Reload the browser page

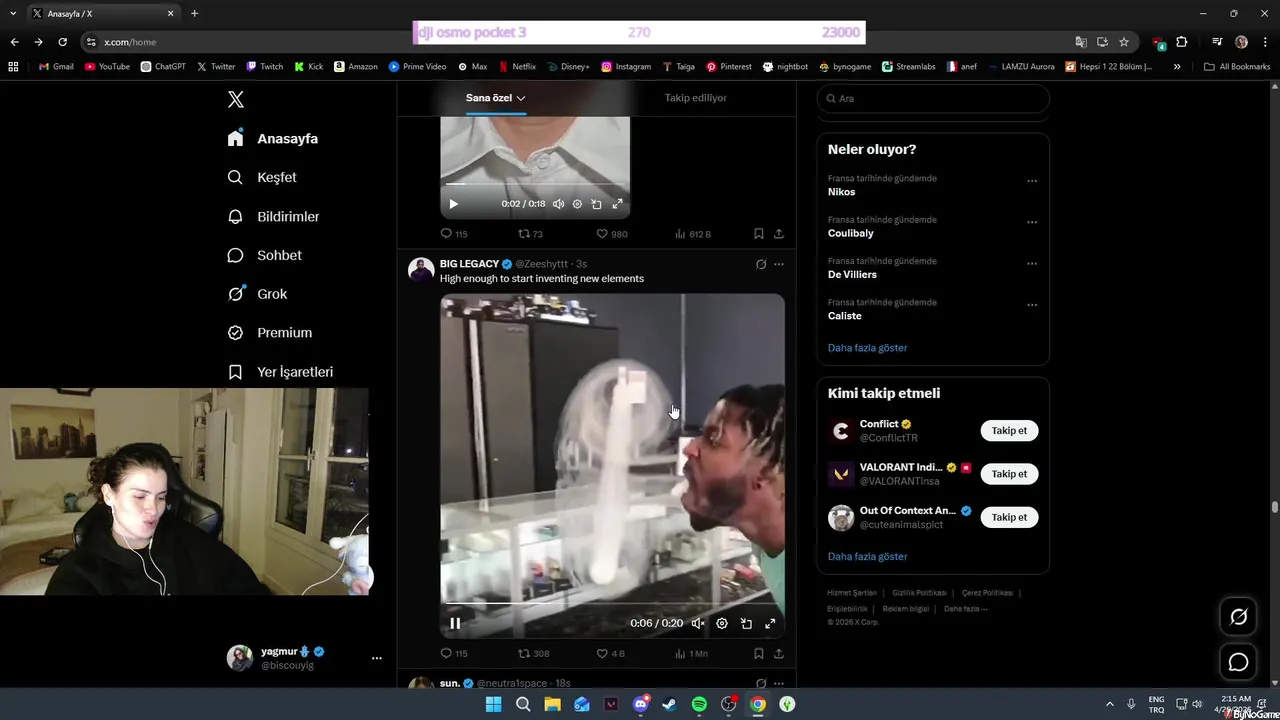pos(62,42)
